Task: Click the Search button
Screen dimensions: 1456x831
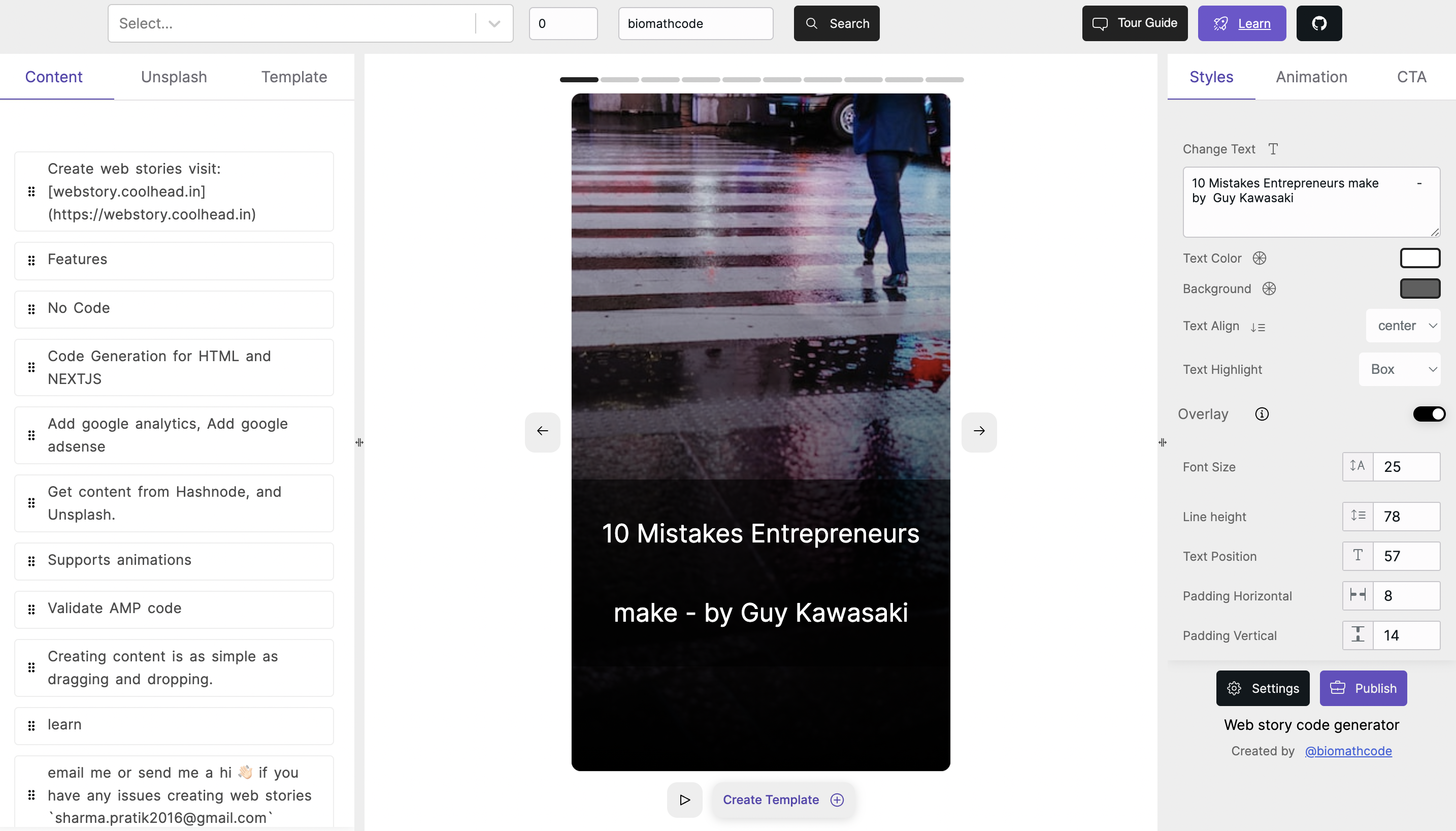Action: (836, 23)
